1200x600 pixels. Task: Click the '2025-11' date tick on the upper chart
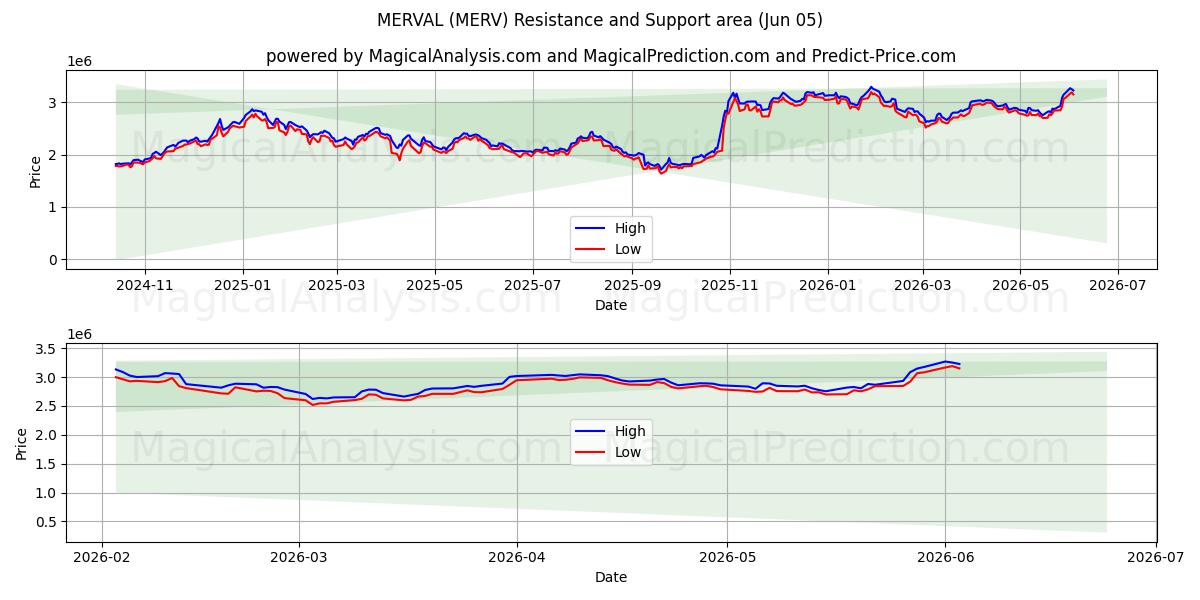pyautogui.click(x=730, y=284)
